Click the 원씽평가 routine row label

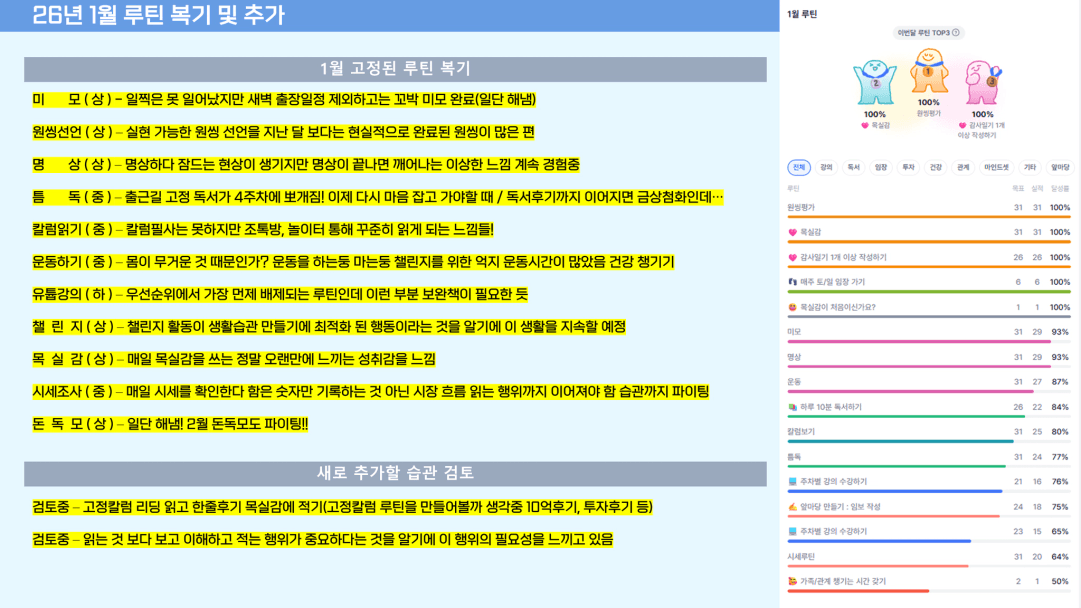click(802, 207)
